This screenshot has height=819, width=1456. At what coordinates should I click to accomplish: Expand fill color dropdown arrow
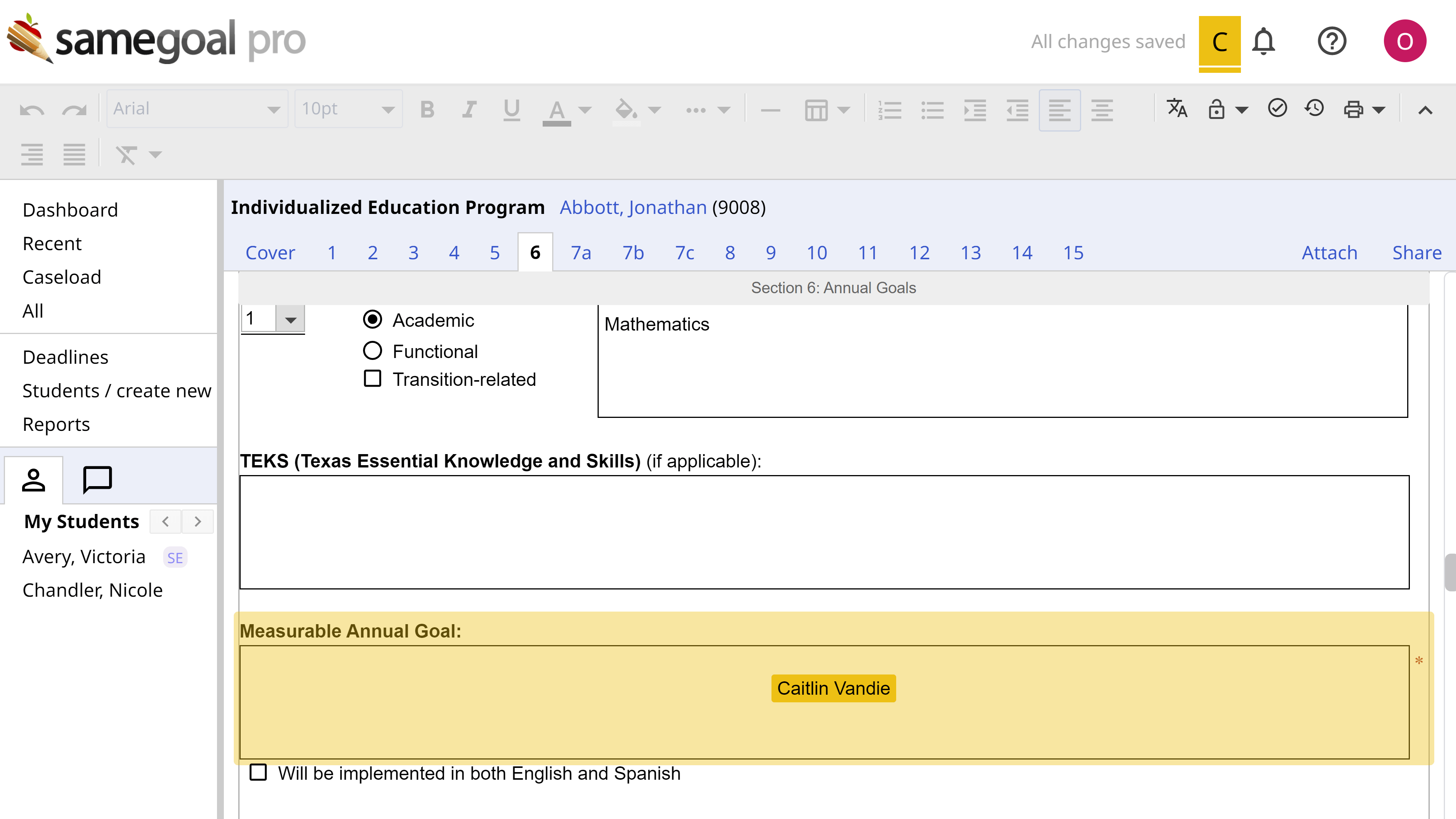point(654,110)
